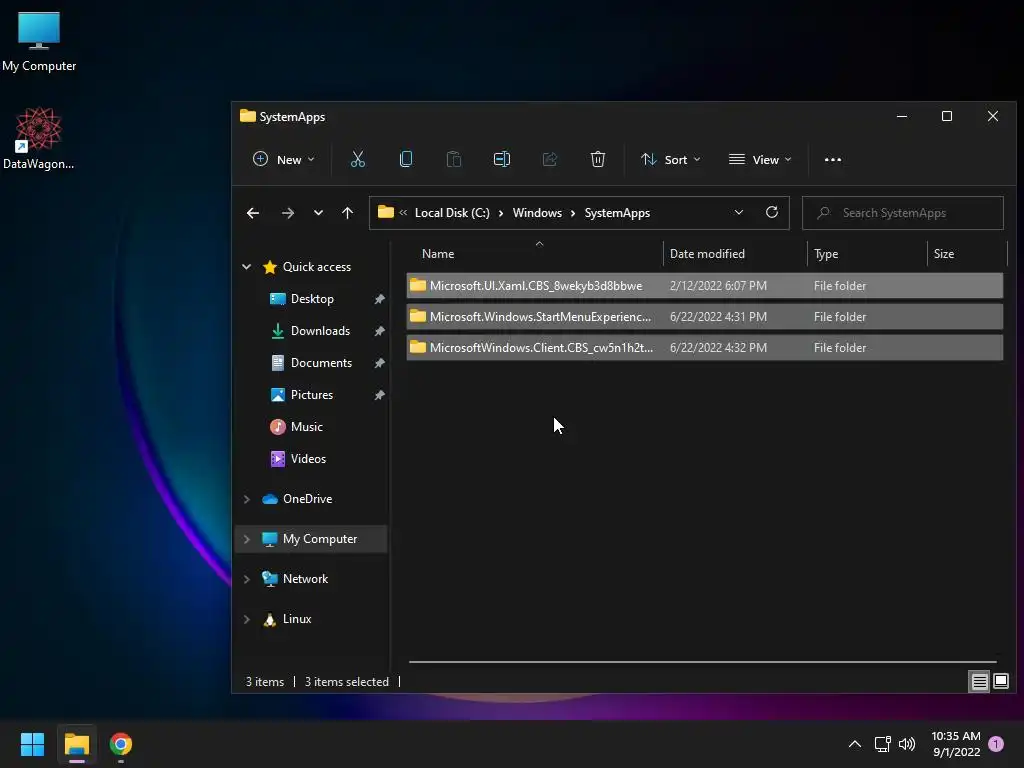This screenshot has width=1024, height=768.
Task: Select MicrosoftWindows.Client.CBS_cw5n1h2t... folder
Action: [x=705, y=347]
